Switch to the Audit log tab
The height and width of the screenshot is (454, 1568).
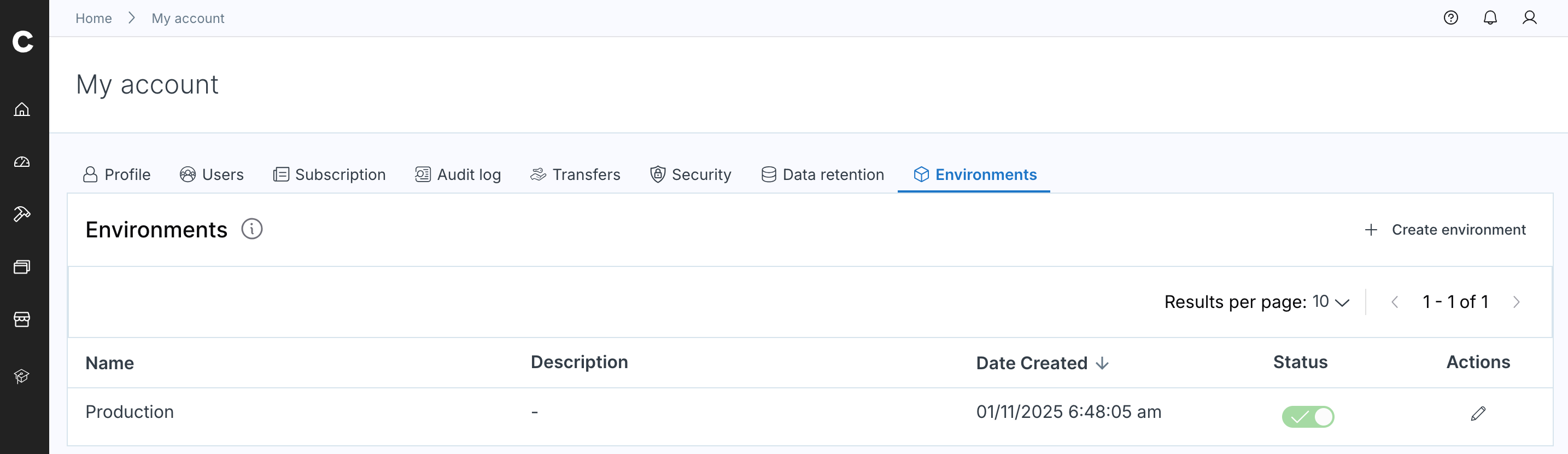point(458,175)
